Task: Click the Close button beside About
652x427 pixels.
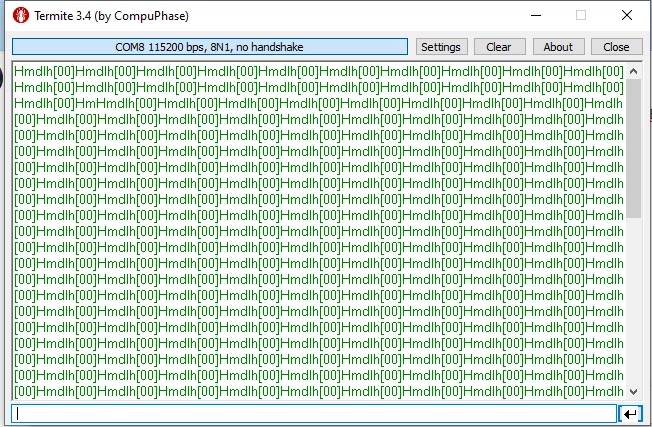Action: point(617,47)
